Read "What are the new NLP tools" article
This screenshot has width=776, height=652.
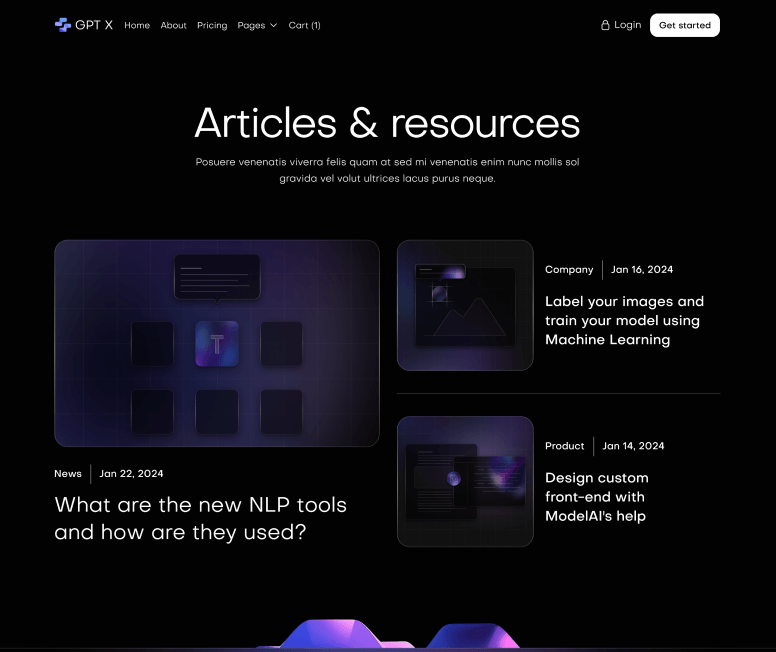point(200,518)
